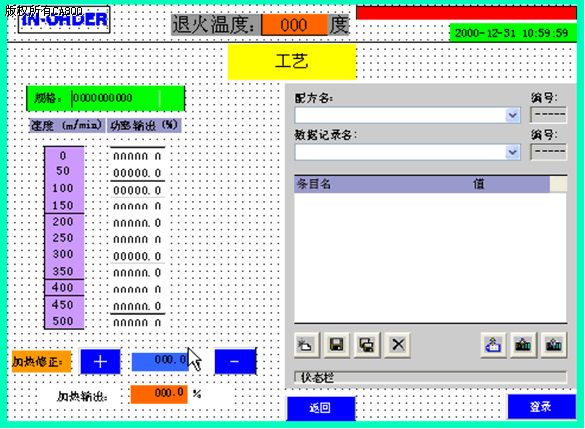Click the new recipe record icon

[x=307, y=345]
